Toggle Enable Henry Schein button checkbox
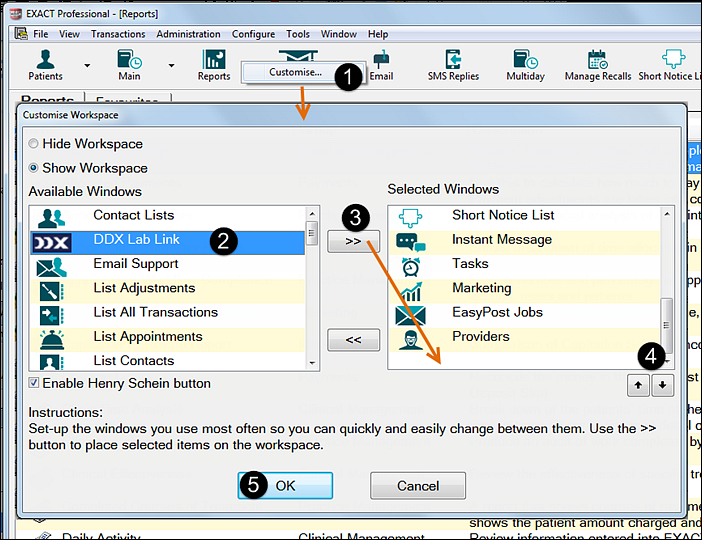Viewport: 702px width, 540px height. (34, 383)
